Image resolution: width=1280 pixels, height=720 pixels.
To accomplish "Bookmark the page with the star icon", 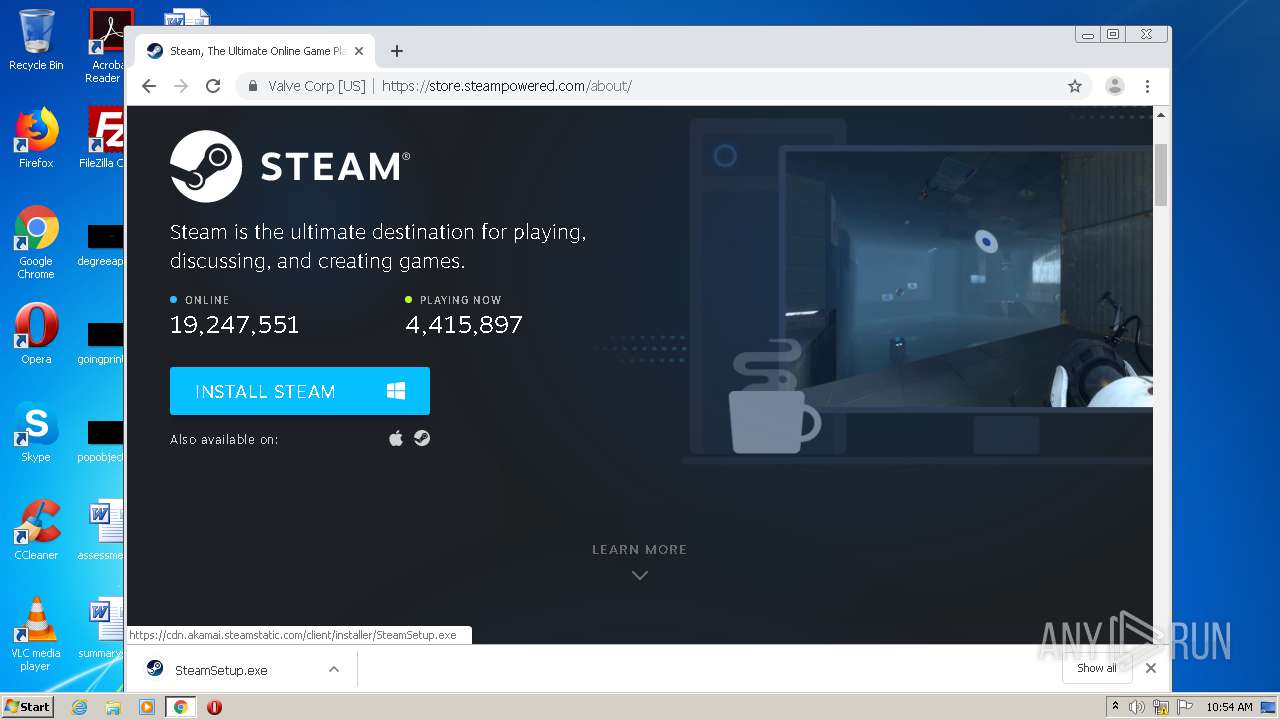I will point(1075,86).
